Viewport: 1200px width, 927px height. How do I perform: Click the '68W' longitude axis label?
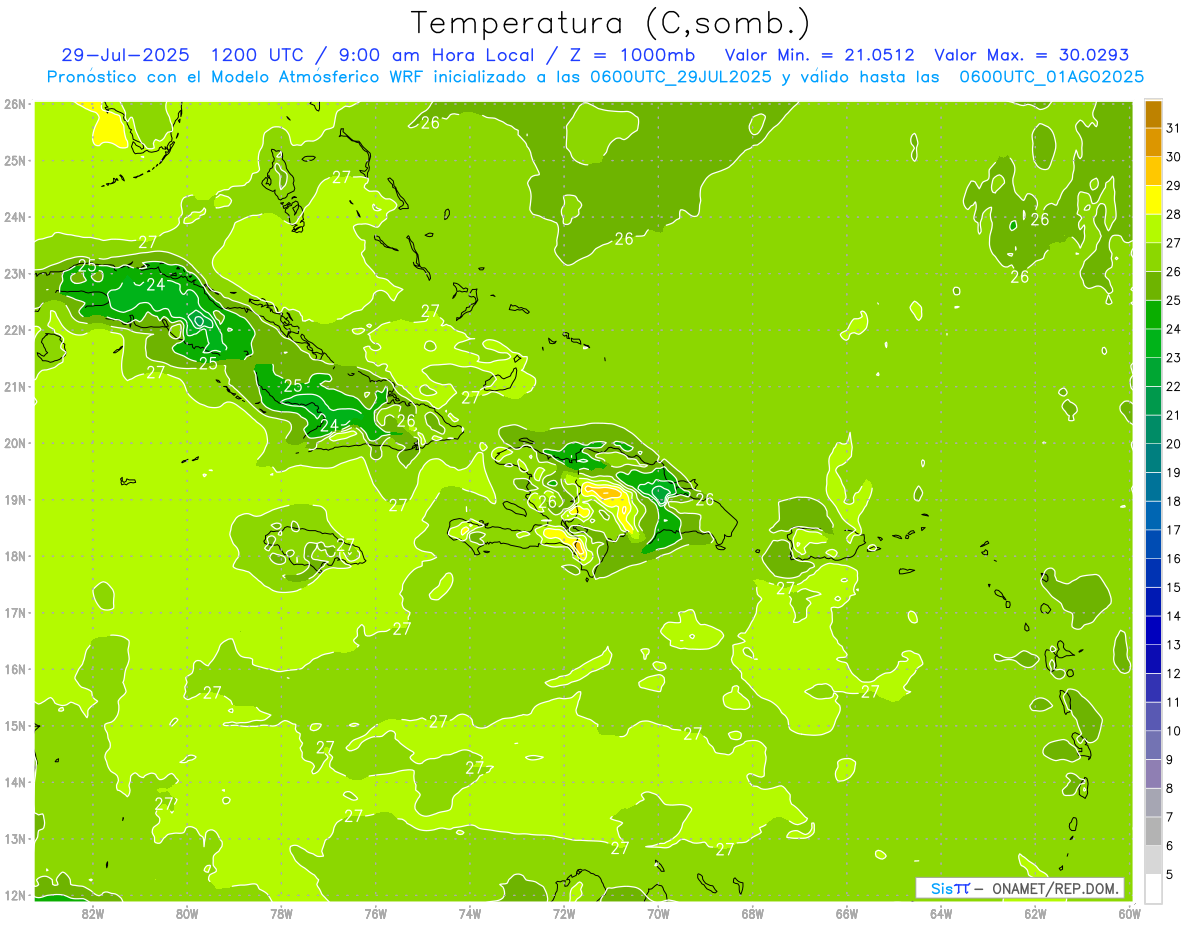[753, 913]
